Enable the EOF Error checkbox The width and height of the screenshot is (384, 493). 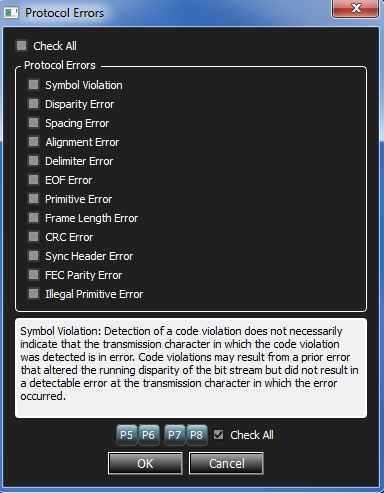click(33, 180)
